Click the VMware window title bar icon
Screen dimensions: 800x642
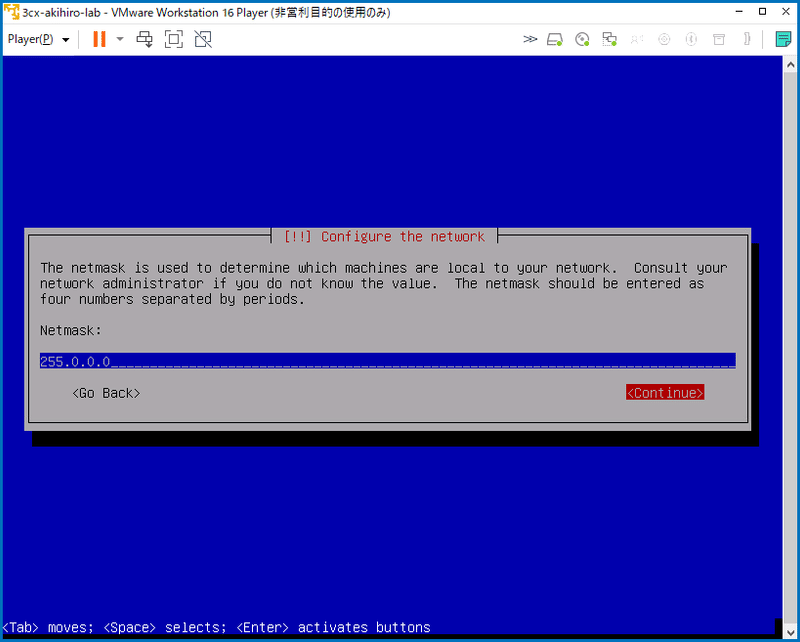[x=11, y=12]
